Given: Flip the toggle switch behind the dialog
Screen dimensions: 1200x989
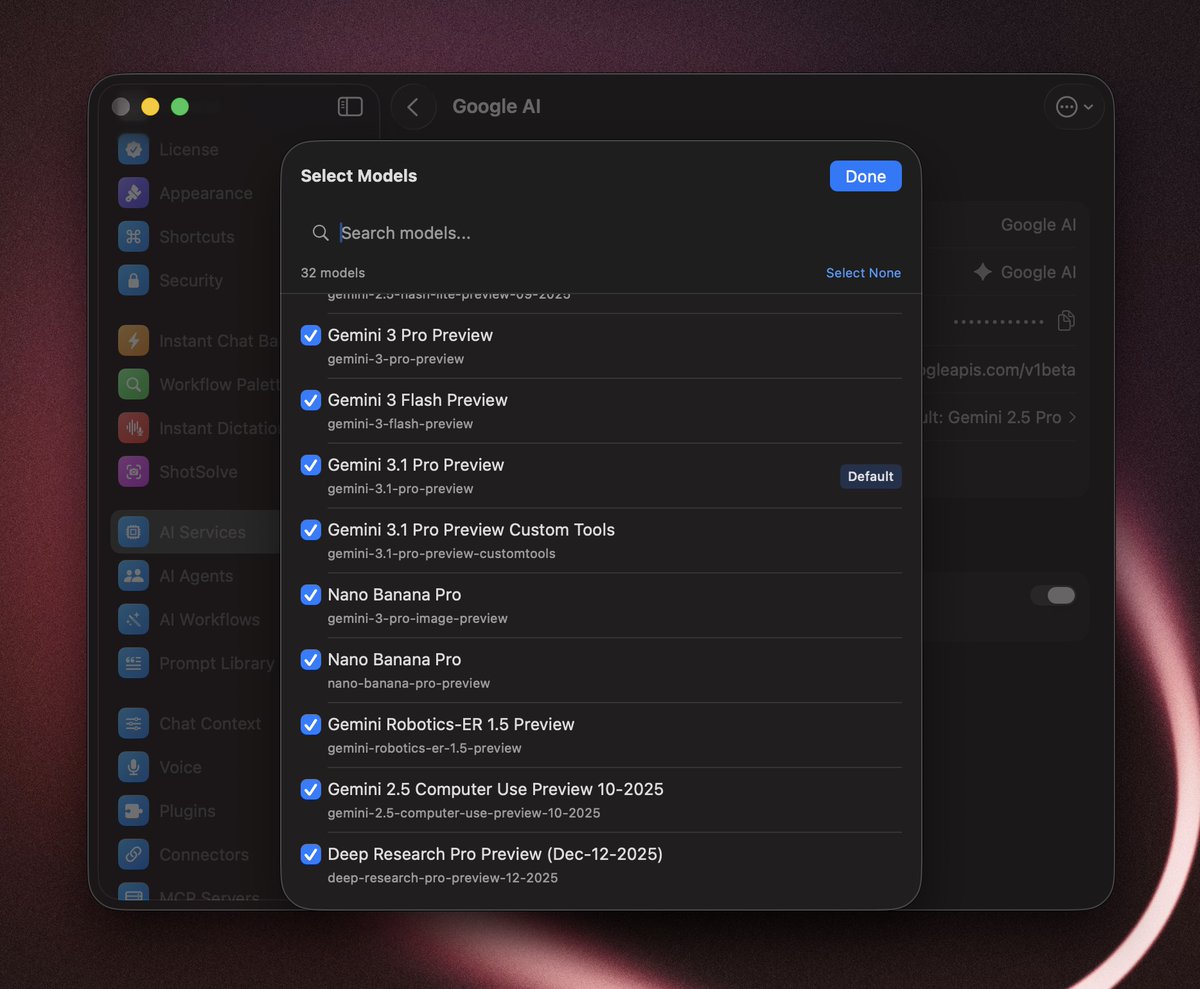Looking at the screenshot, I should [1053, 595].
